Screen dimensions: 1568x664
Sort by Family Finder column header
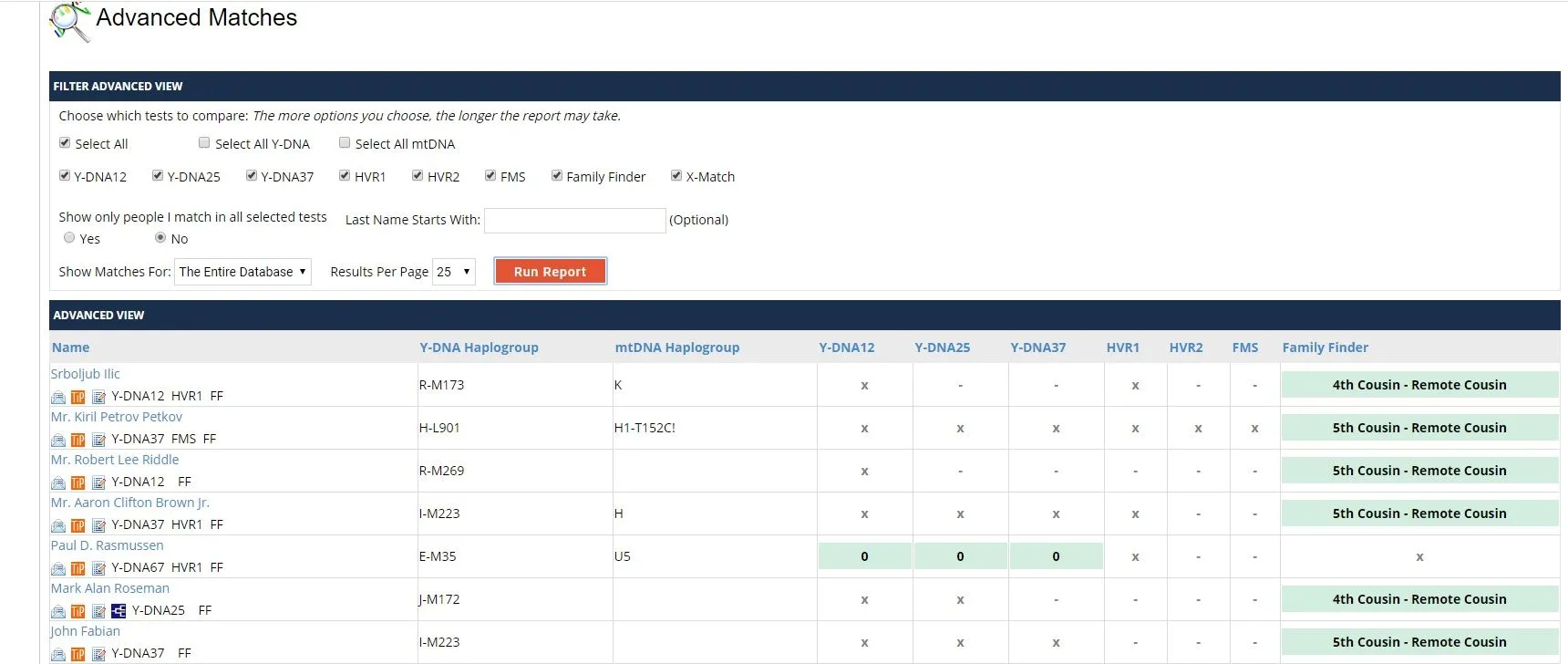click(1325, 348)
